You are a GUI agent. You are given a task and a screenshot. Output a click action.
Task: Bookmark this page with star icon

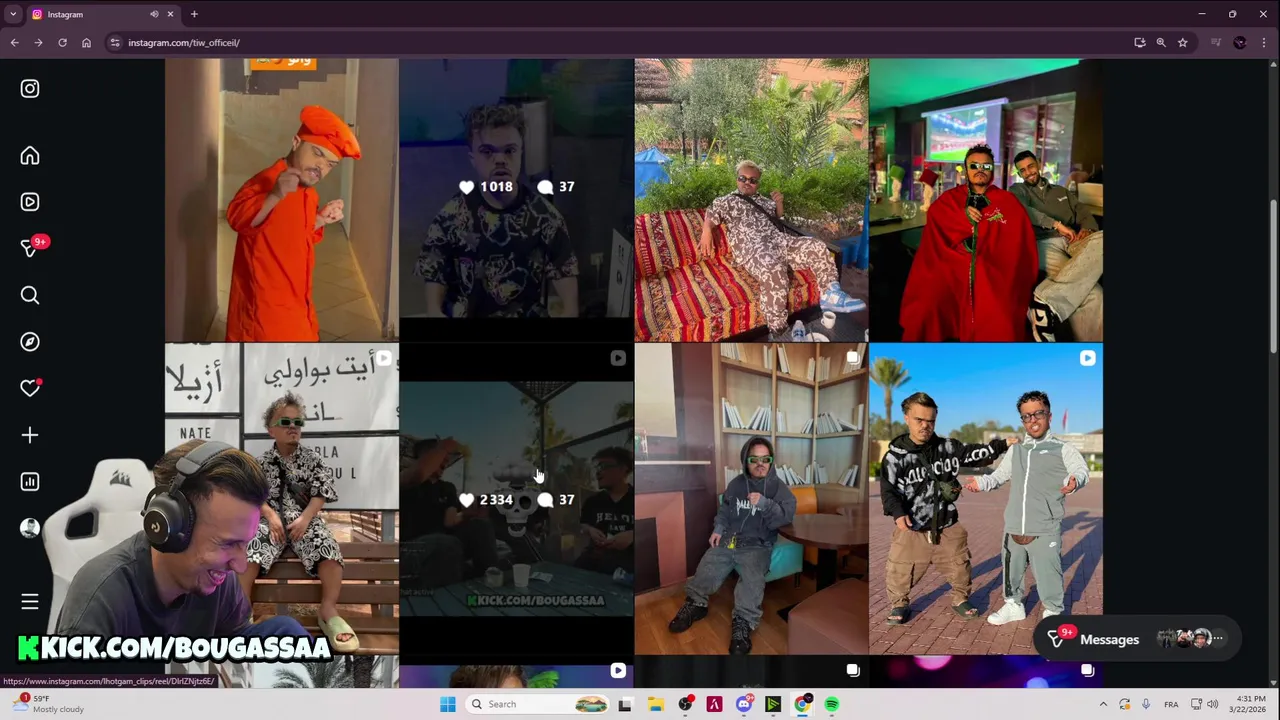pos(1182,43)
